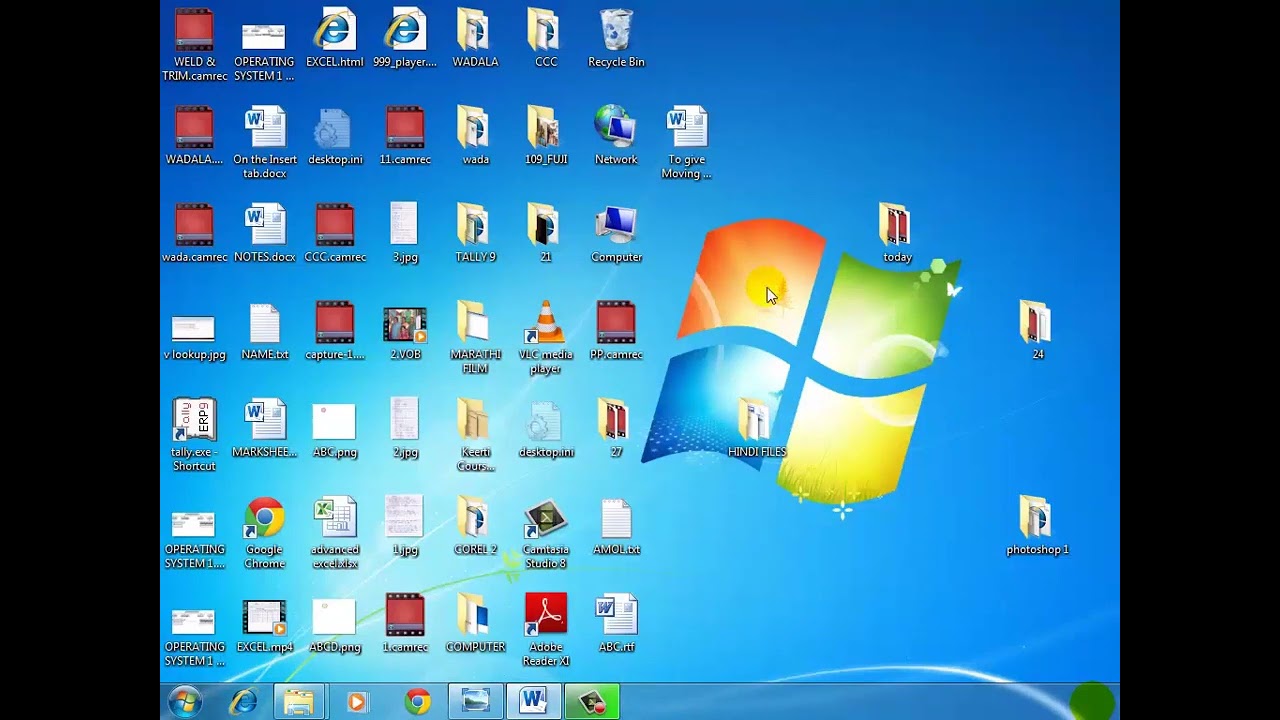
Task: Open Google Chrome from the taskbar
Action: [418, 702]
